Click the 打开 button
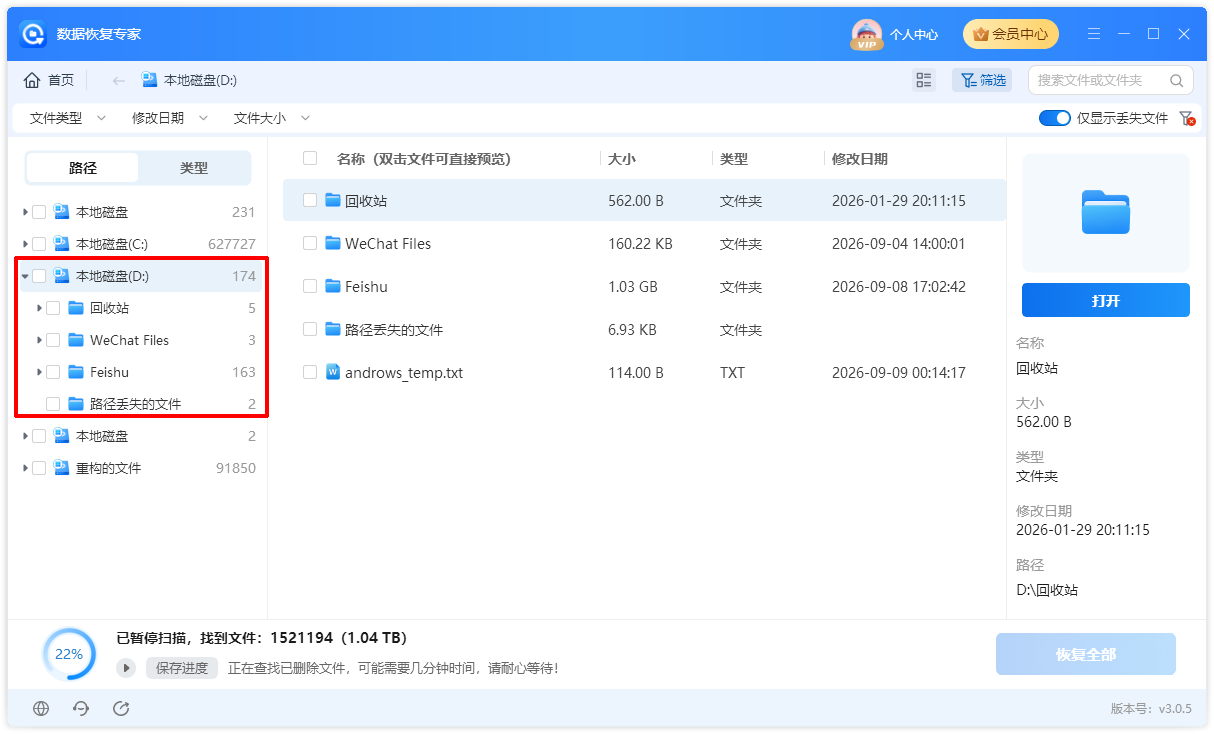 click(1106, 300)
